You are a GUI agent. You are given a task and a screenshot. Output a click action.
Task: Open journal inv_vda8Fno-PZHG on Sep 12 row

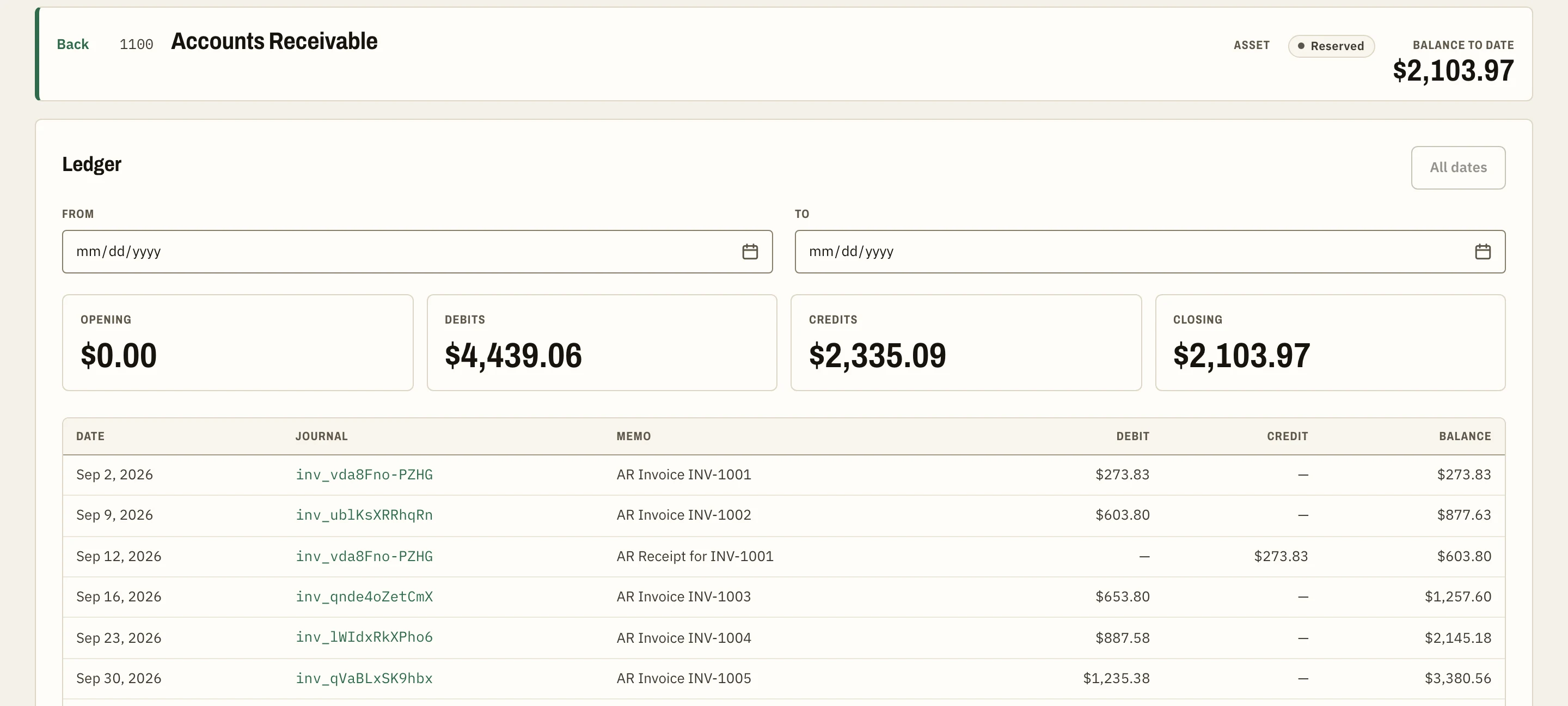click(x=364, y=556)
